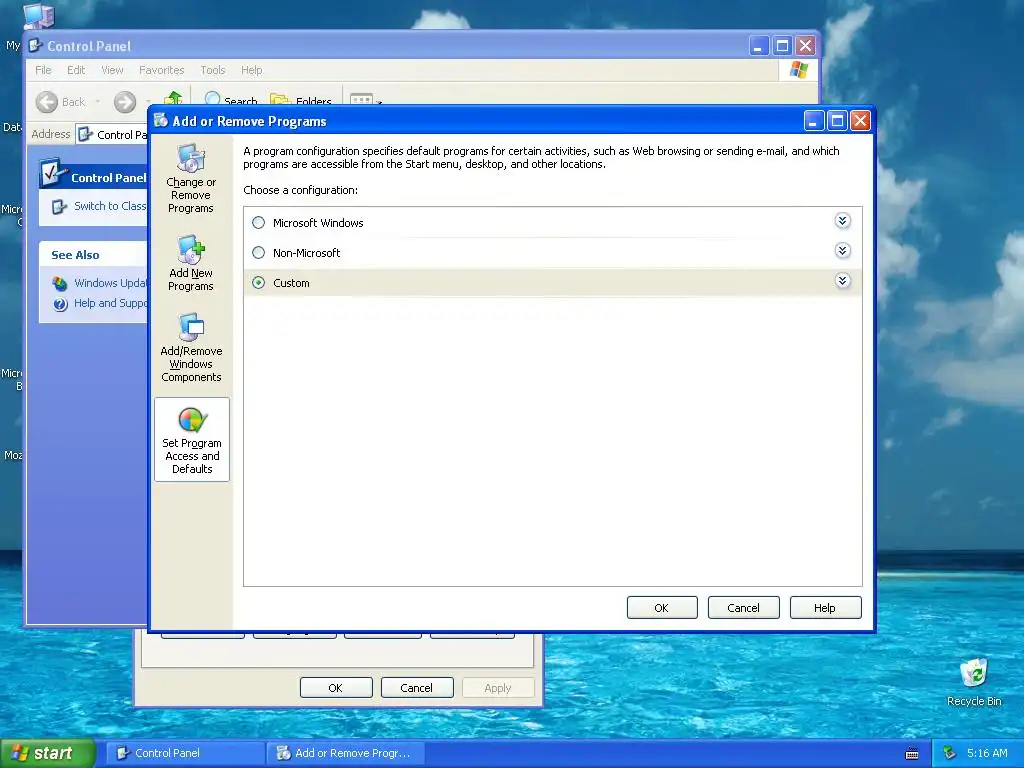Screen dimensions: 1024x768
Task: Close the Add or Remove Programs window
Action: click(x=861, y=121)
